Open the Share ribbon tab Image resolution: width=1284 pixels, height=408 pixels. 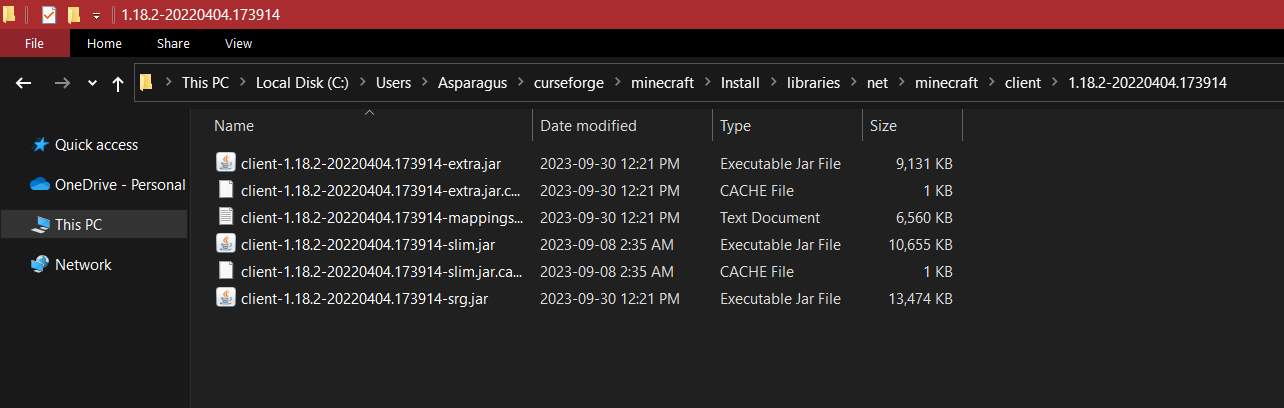point(173,43)
